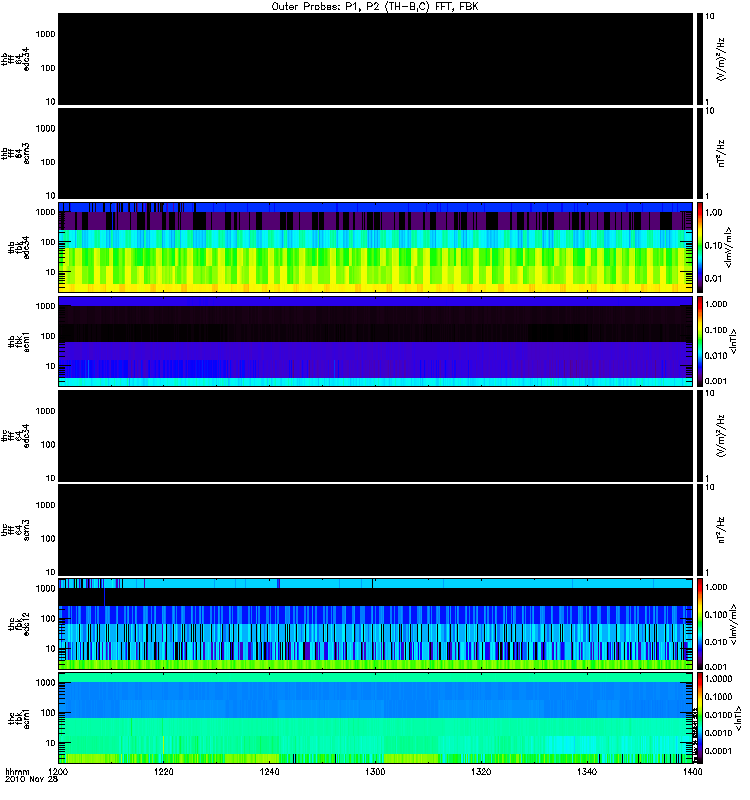The image size is (750, 800).
Task: Click the thb fbk edc34 rainbow color bar
Action: (700, 247)
